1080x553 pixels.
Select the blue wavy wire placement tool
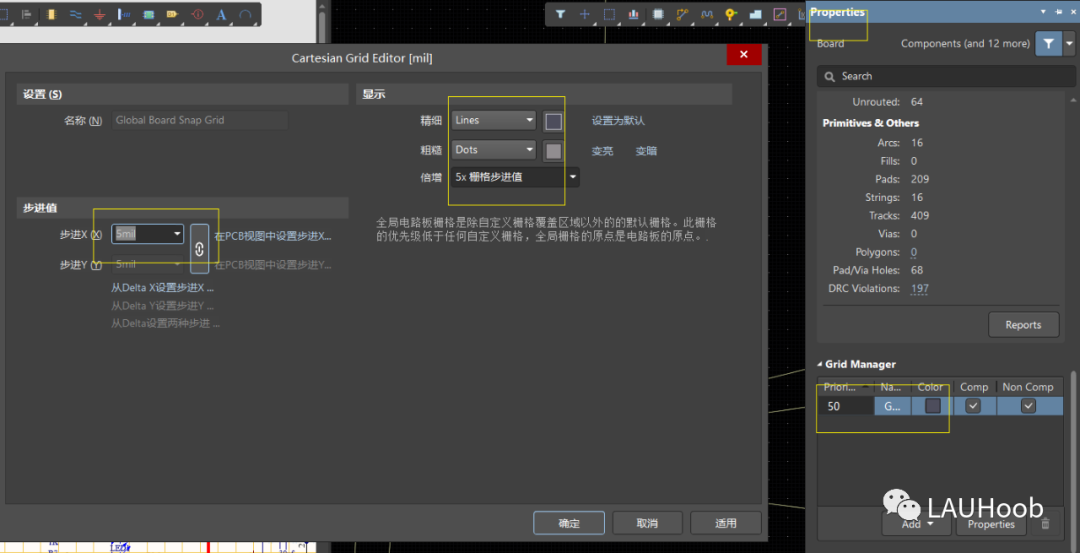[76, 14]
